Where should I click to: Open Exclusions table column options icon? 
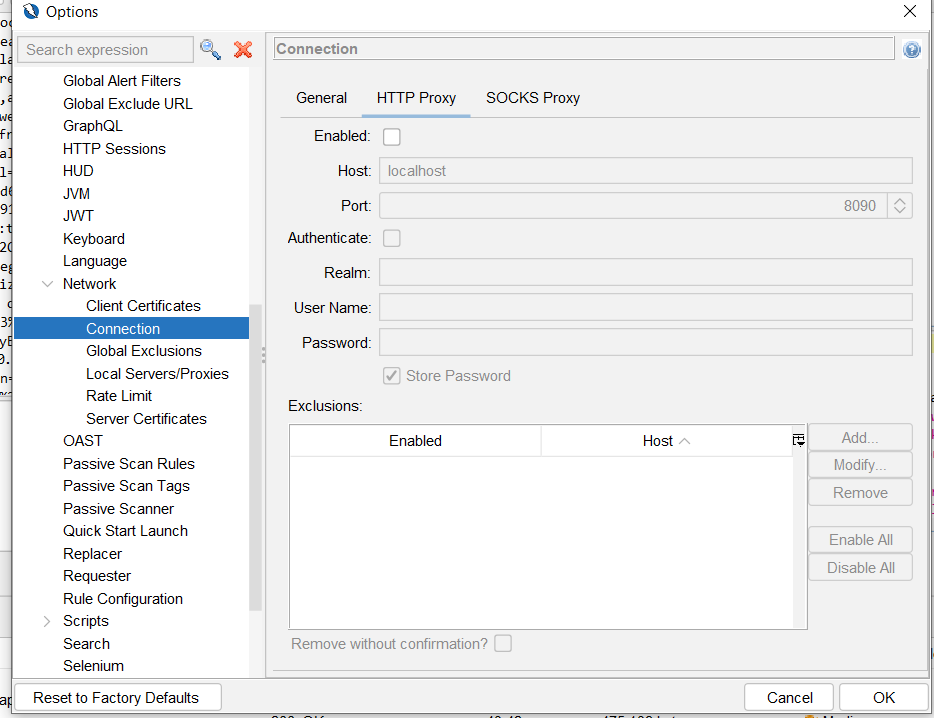799,440
